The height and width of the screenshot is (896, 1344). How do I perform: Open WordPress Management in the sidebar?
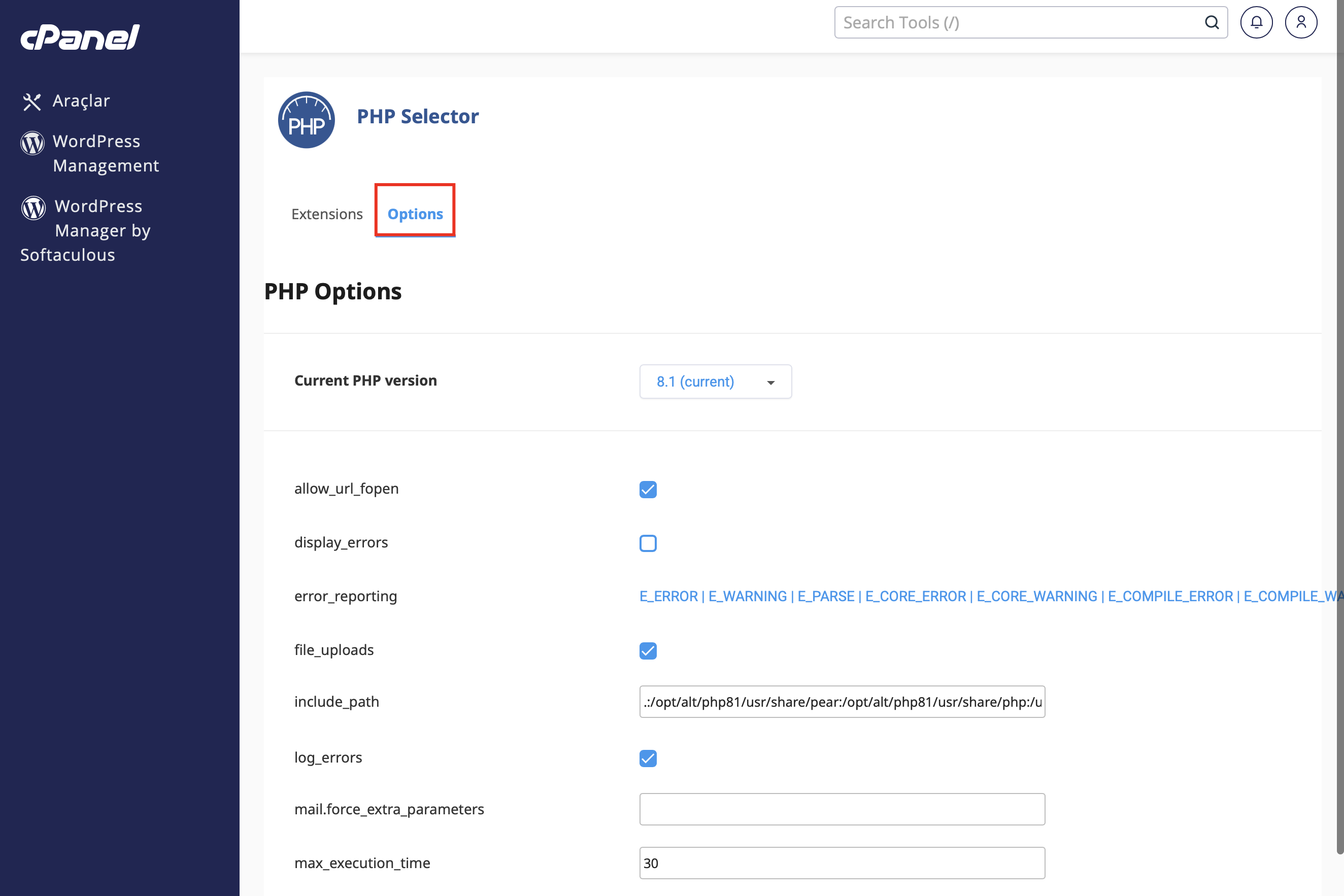click(x=106, y=153)
